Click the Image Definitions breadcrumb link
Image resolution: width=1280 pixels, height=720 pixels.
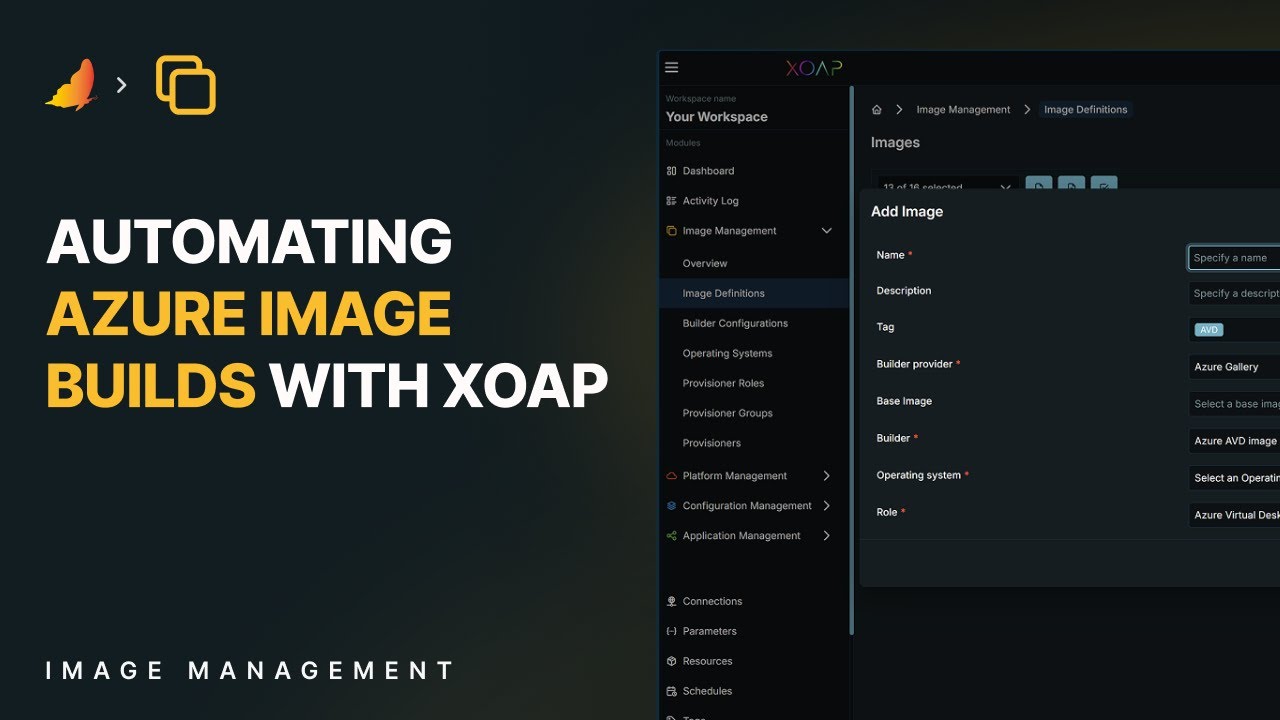(x=1085, y=110)
